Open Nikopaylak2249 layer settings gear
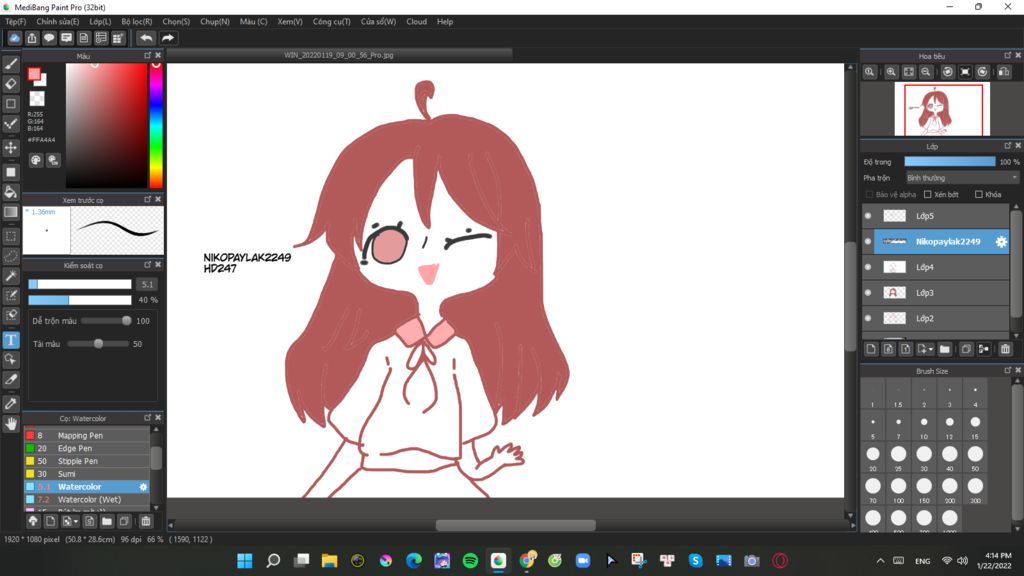 pyautogui.click(x=1000, y=242)
